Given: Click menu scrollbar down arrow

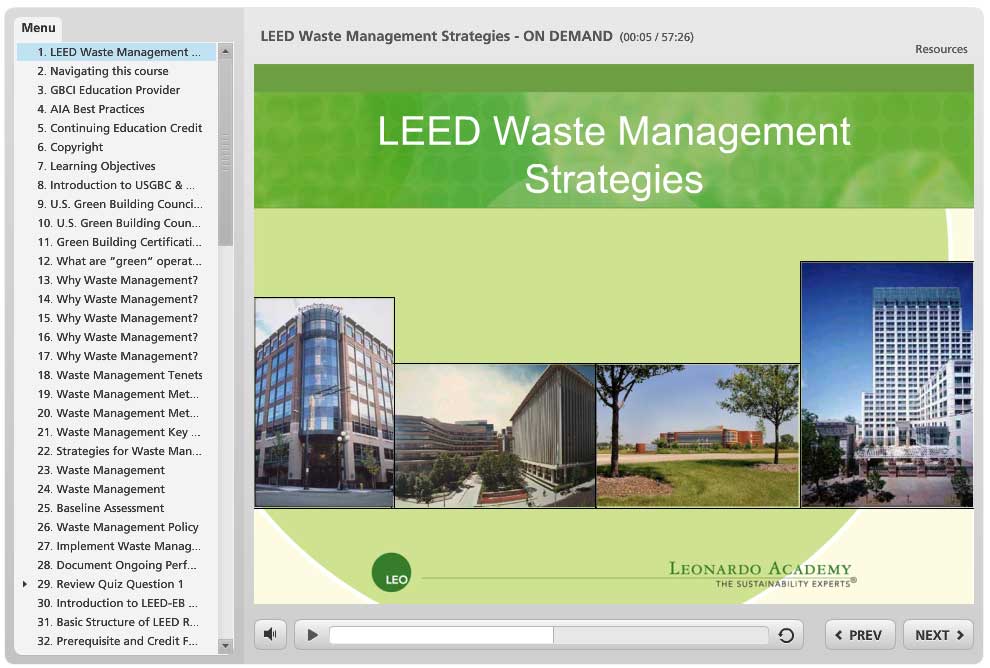Looking at the screenshot, I should point(225,645).
